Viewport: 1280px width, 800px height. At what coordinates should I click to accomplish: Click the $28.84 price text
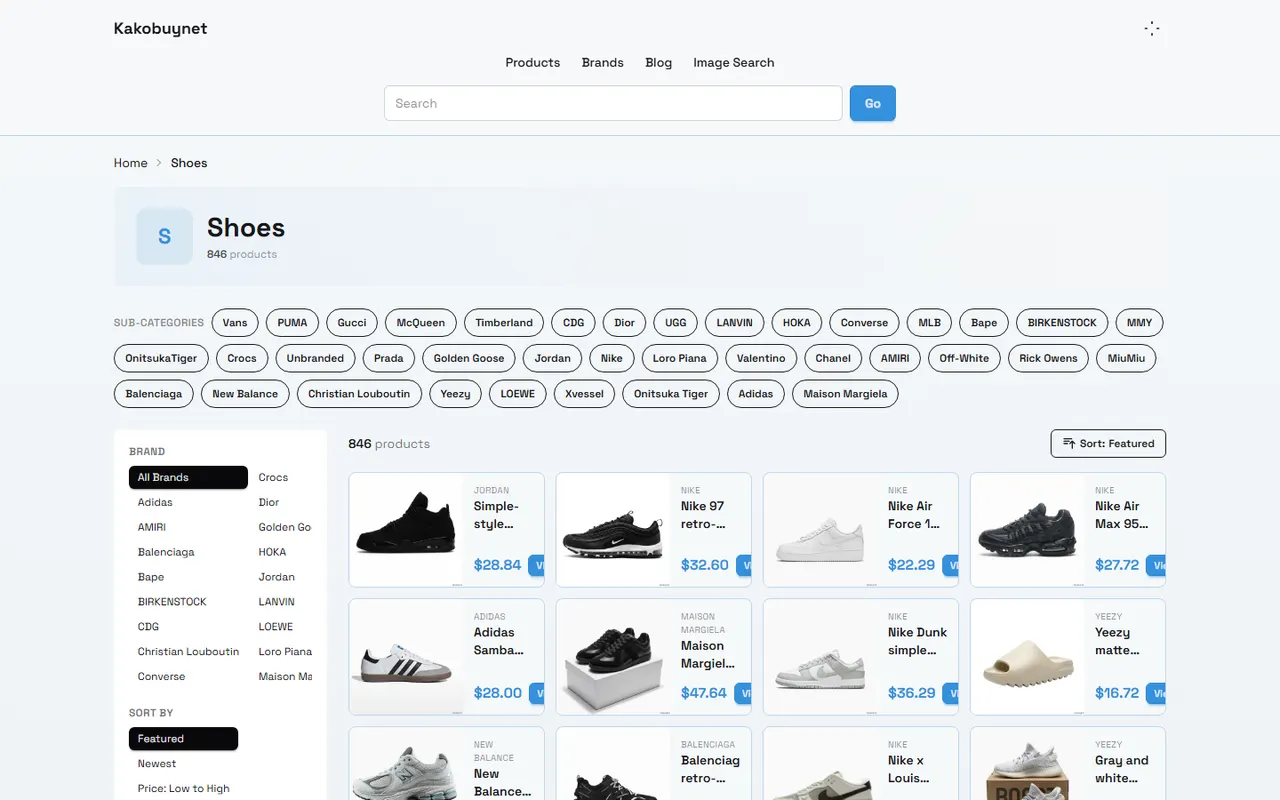(x=498, y=565)
